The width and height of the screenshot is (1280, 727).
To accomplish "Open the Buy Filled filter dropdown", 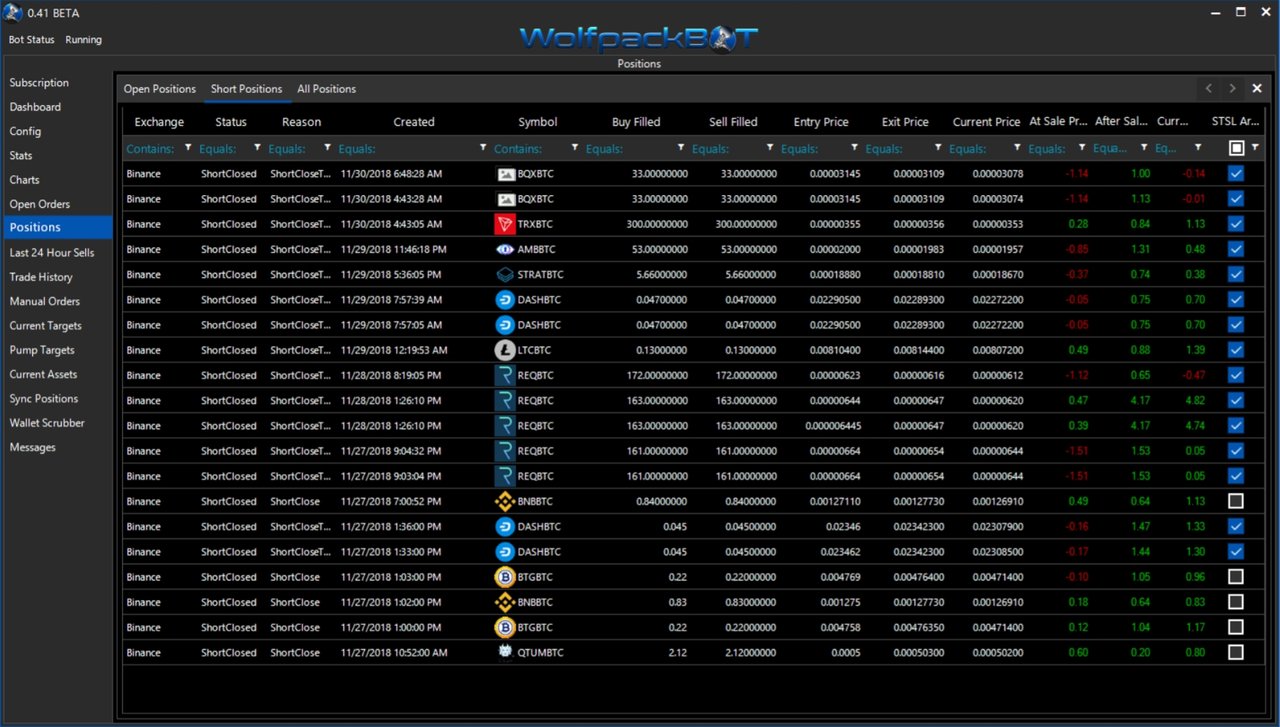I will pyautogui.click(x=681, y=148).
